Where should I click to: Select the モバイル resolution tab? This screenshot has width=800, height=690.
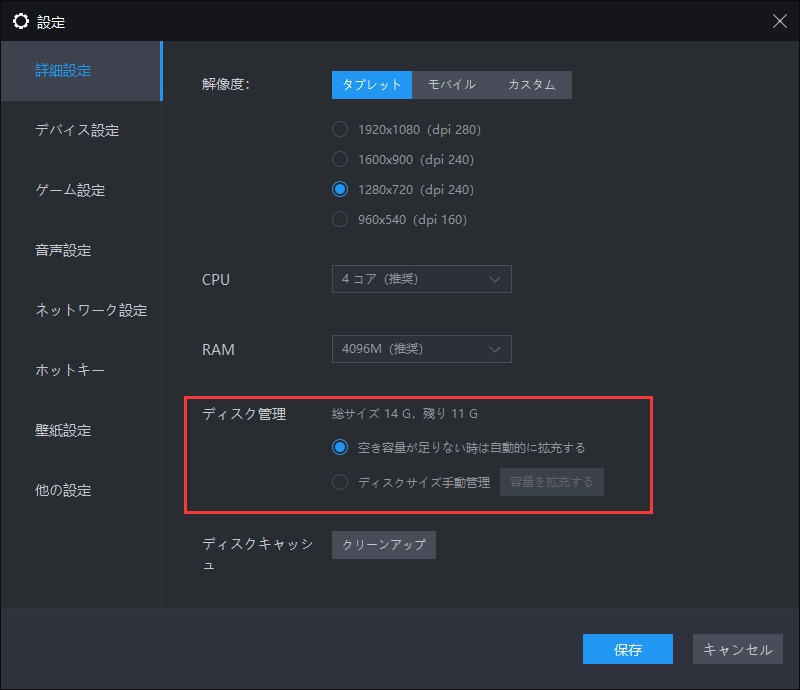pos(452,85)
